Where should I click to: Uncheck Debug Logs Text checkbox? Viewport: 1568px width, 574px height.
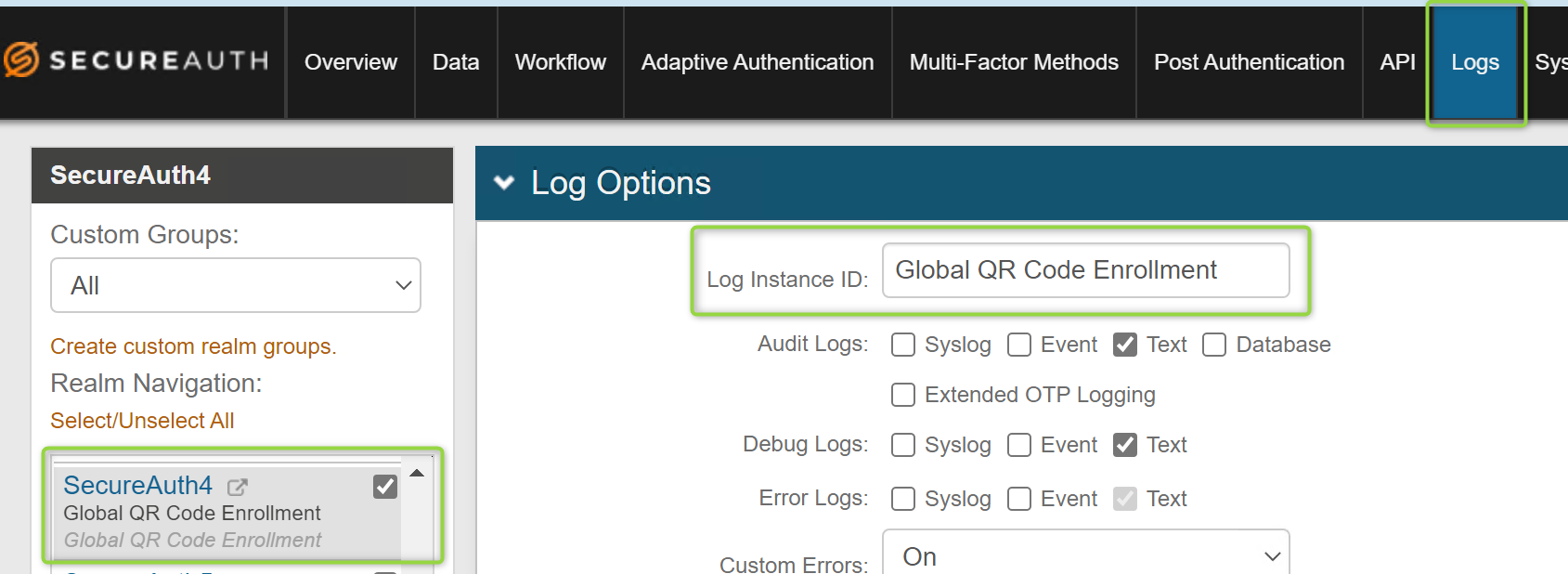(x=1125, y=445)
